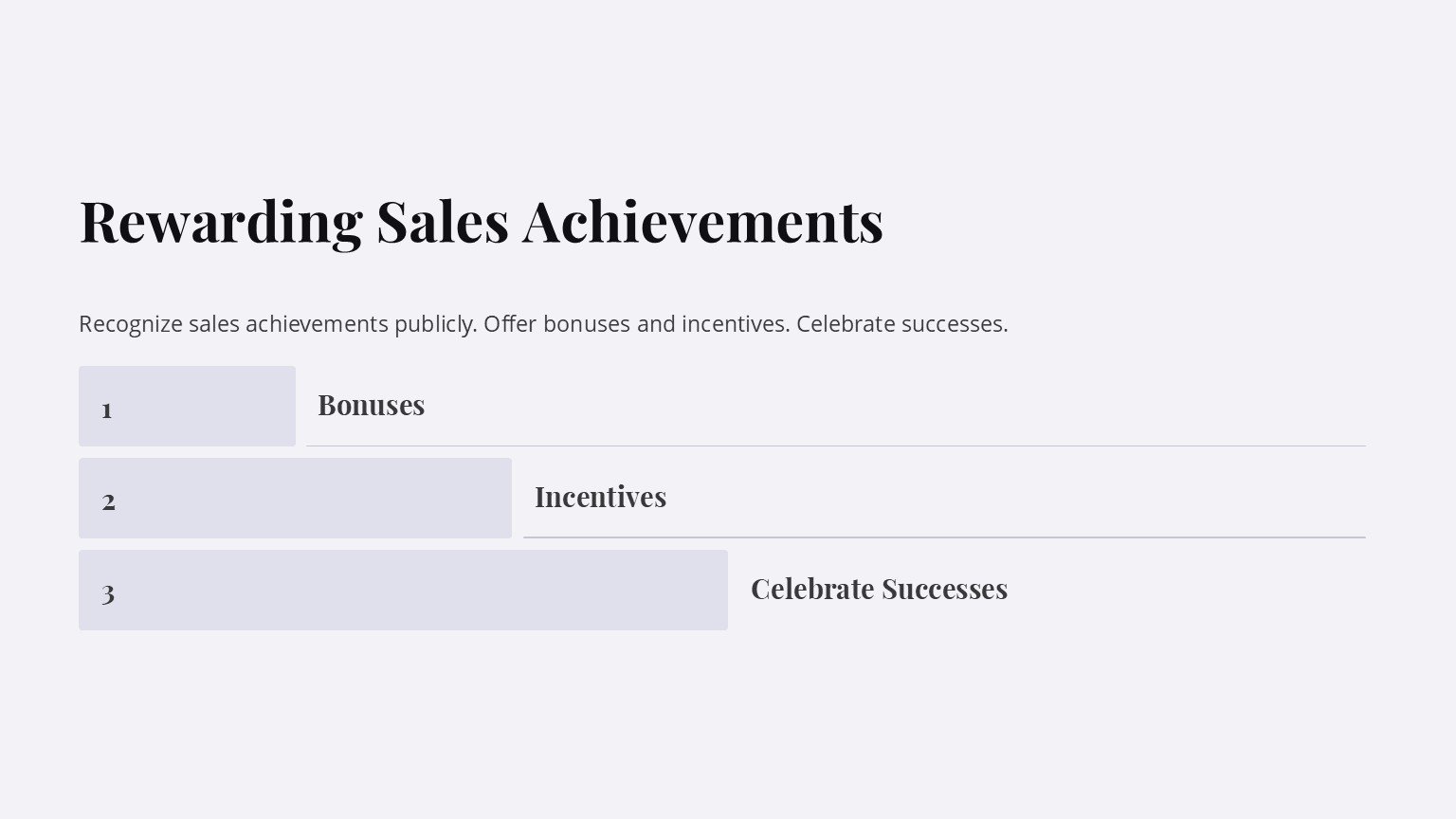Select the "Incentives" heading
Viewport: 1456px width, 819px height.
(x=600, y=497)
